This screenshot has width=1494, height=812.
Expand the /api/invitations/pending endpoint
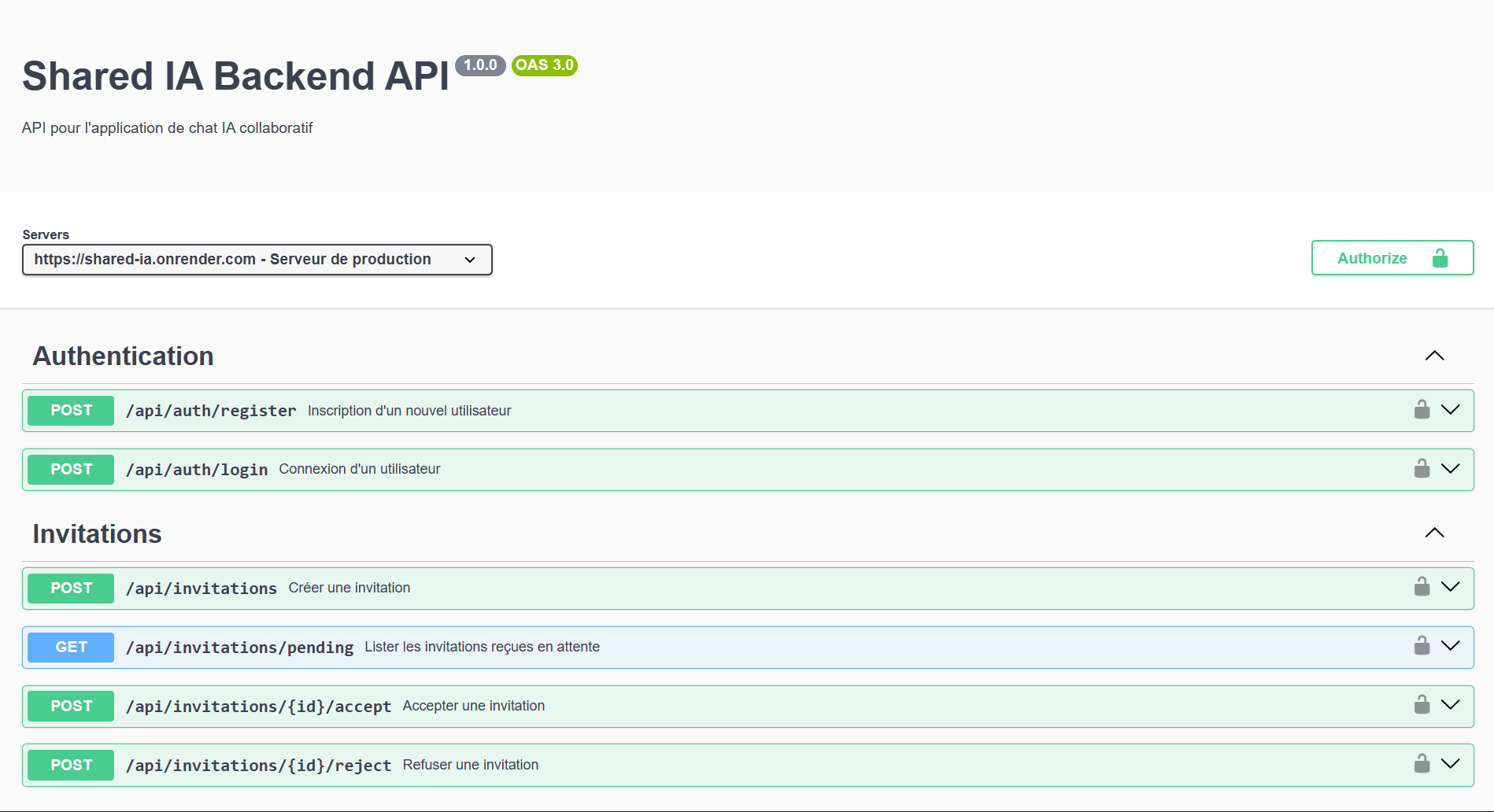[x=1451, y=646]
